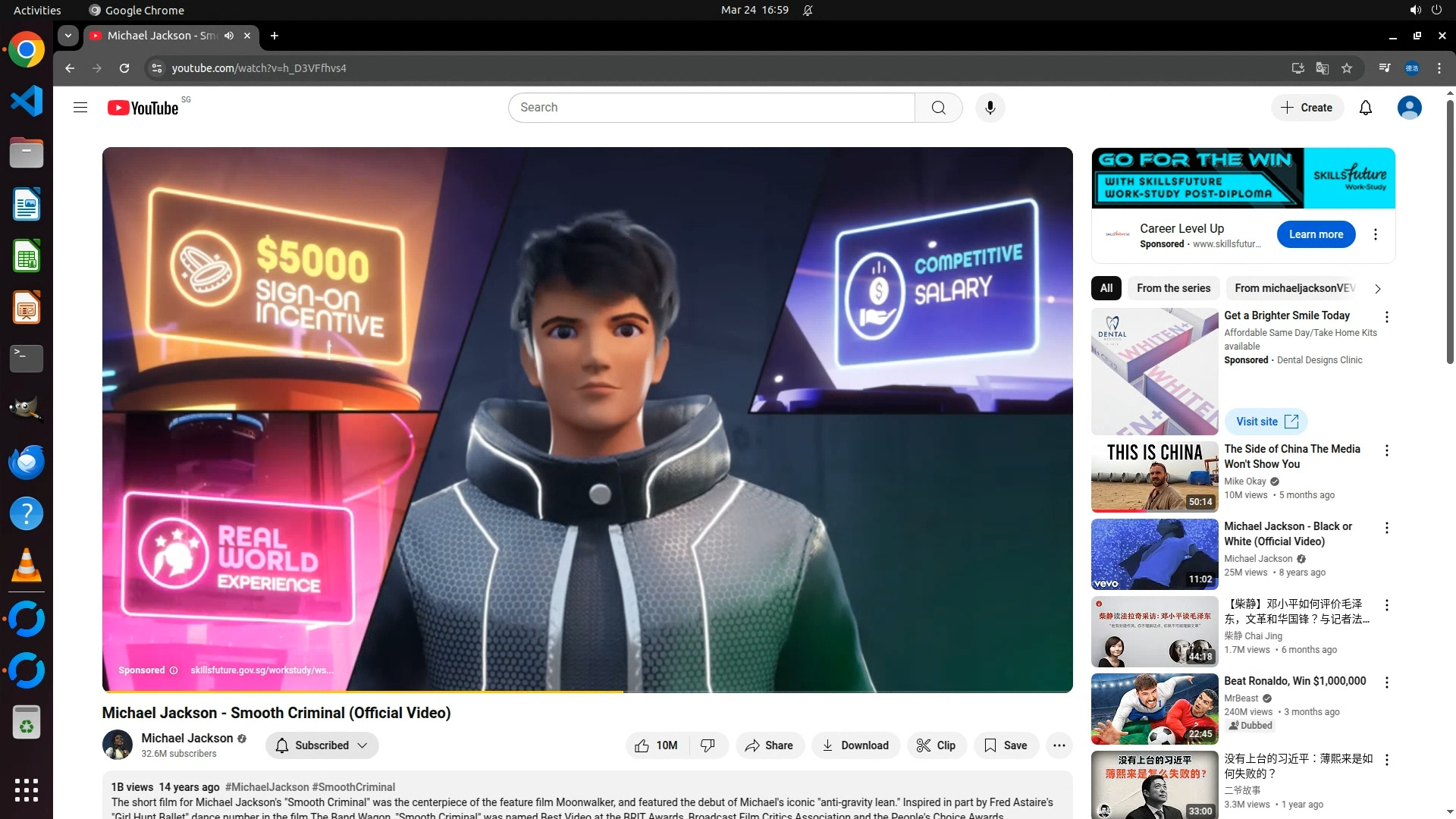Click the voice search microphone icon
The width and height of the screenshot is (1456, 819).
click(x=990, y=108)
